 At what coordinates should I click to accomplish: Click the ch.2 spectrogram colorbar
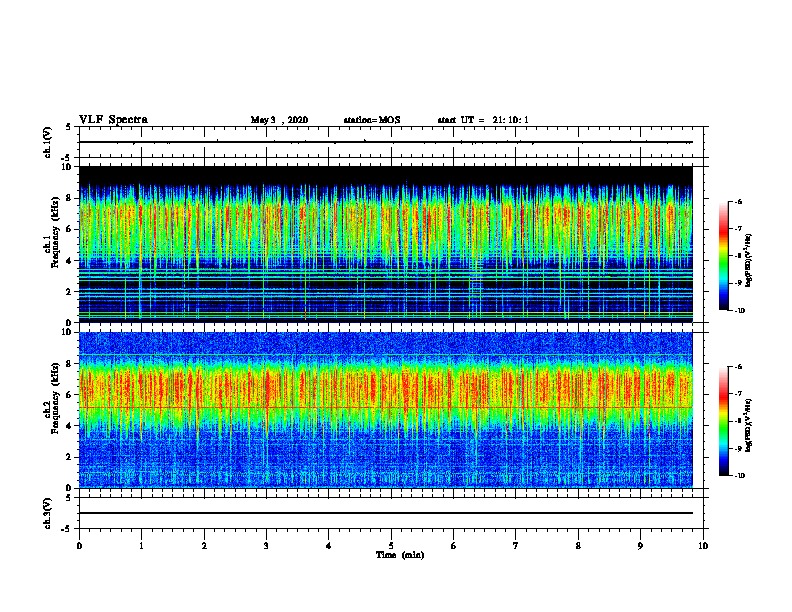724,421
